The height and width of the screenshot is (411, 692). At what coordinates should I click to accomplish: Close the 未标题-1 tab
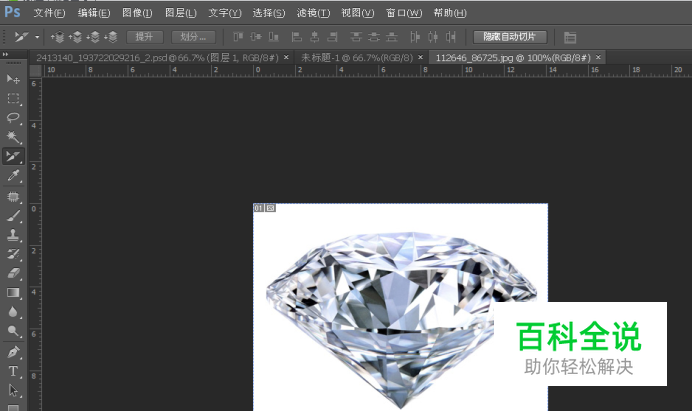coord(420,57)
